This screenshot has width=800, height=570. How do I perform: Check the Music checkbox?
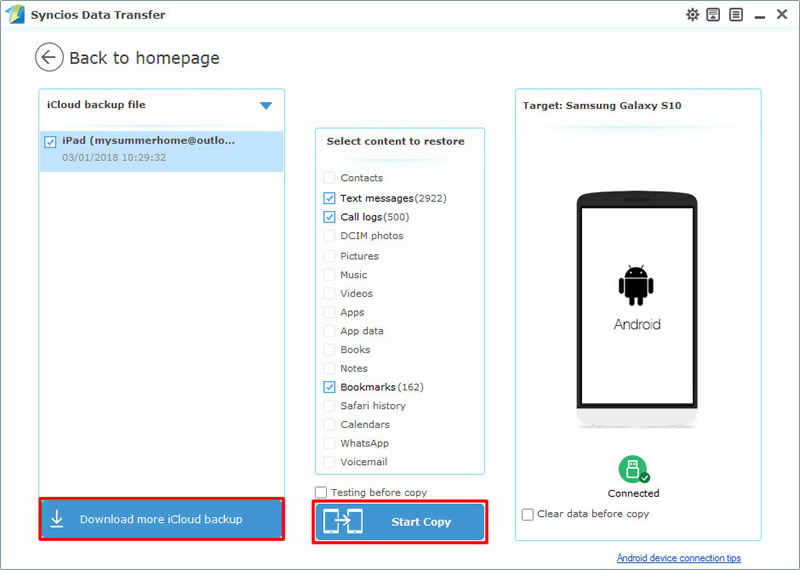click(x=329, y=275)
